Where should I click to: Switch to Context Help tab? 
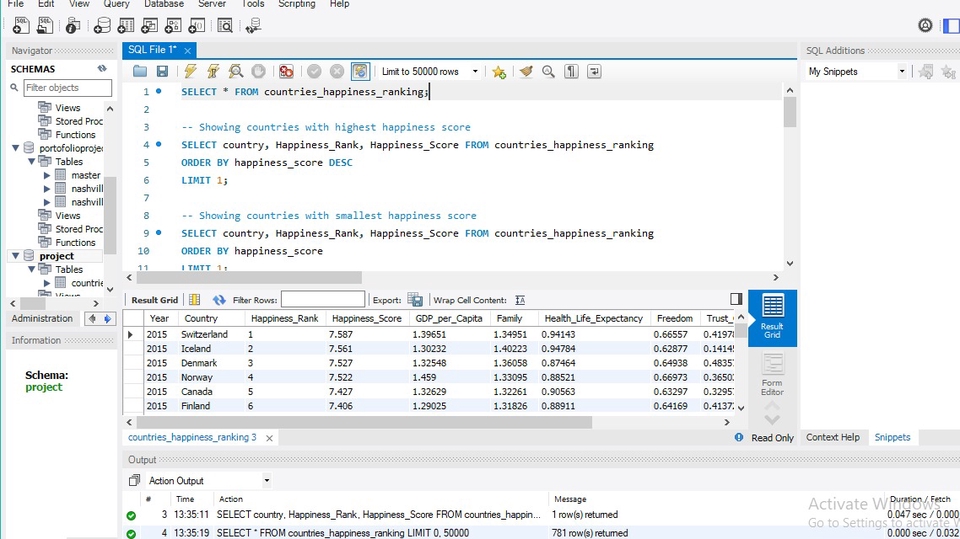tap(833, 437)
